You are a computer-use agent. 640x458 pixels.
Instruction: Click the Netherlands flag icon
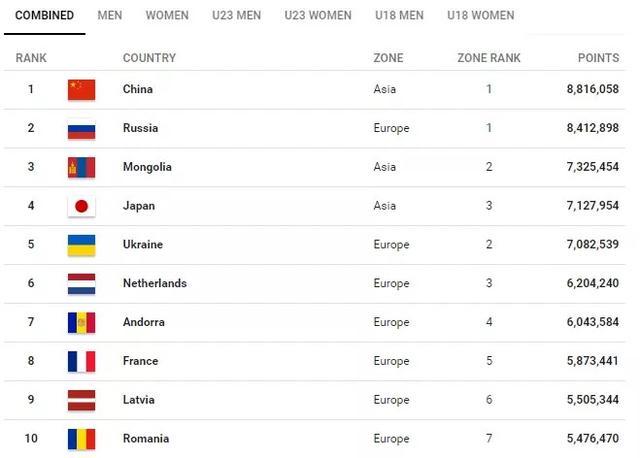[81, 283]
